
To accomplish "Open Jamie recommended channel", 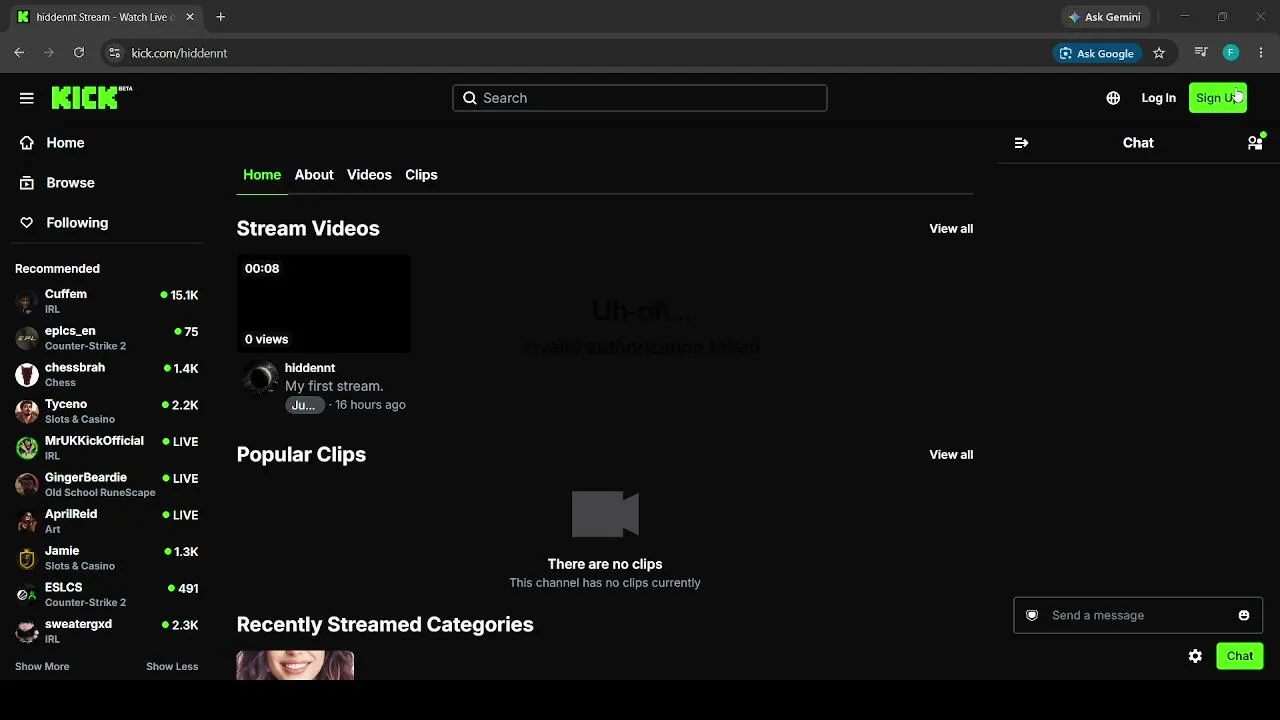I will pos(107,558).
